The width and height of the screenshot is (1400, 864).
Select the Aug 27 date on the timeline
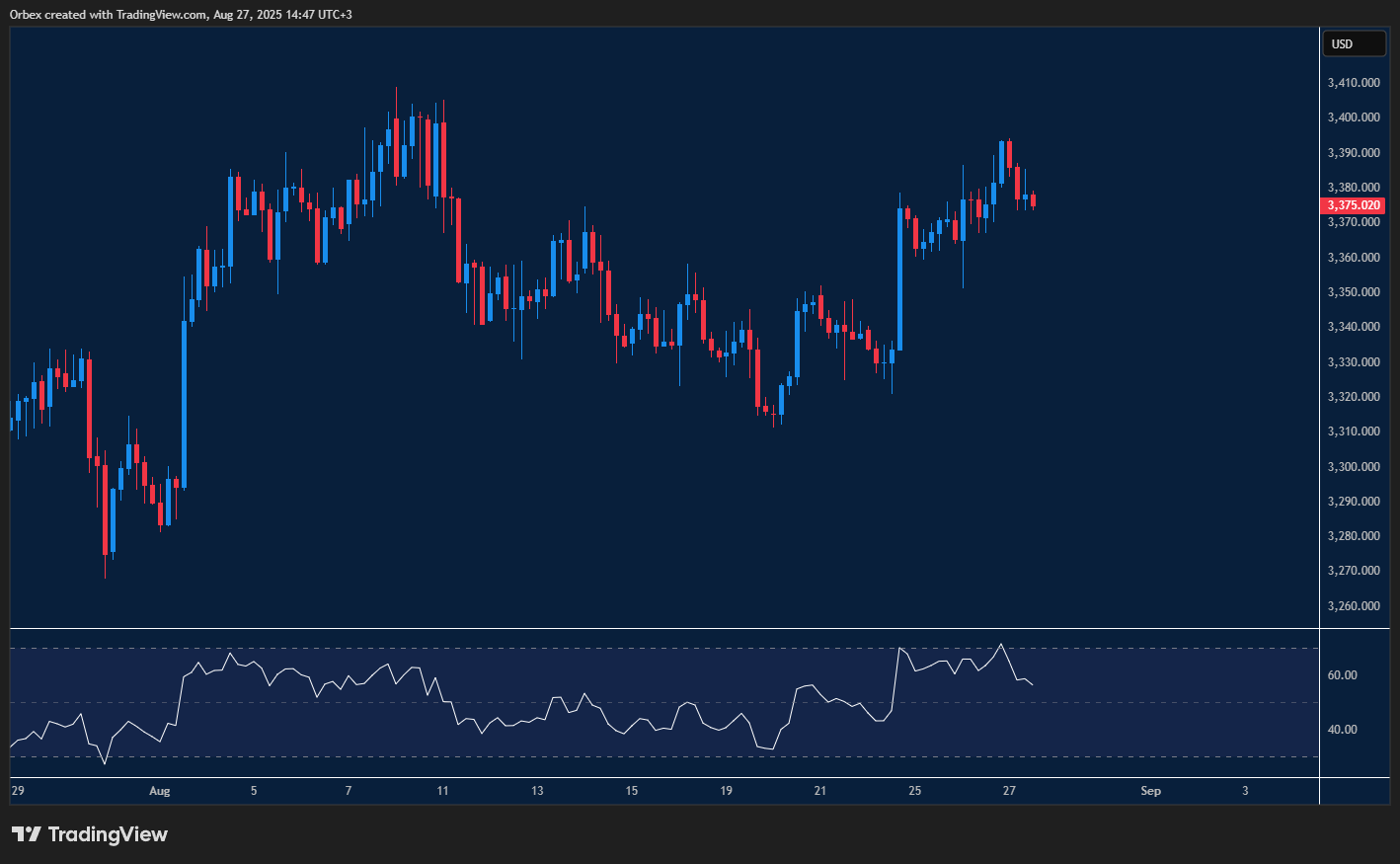[1009, 790]
